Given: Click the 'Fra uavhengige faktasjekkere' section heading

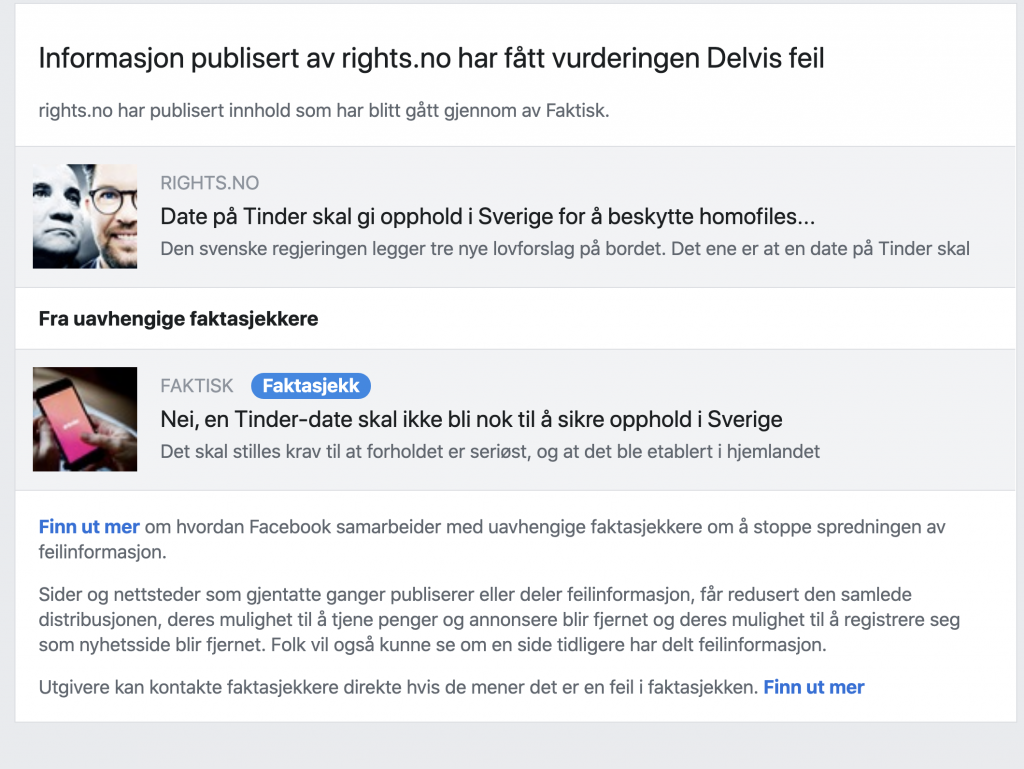Looking at the screenshot, I should coord(178,319).
